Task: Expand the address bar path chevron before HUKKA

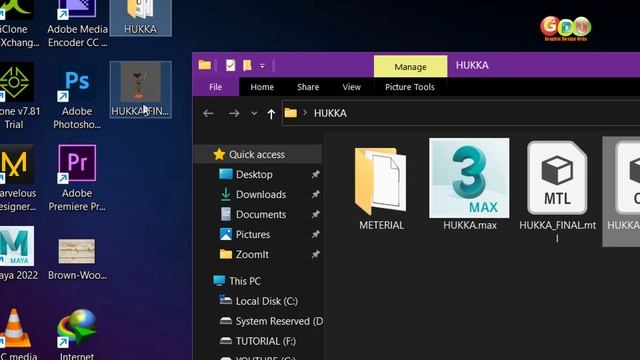Action: pos(305,113)
